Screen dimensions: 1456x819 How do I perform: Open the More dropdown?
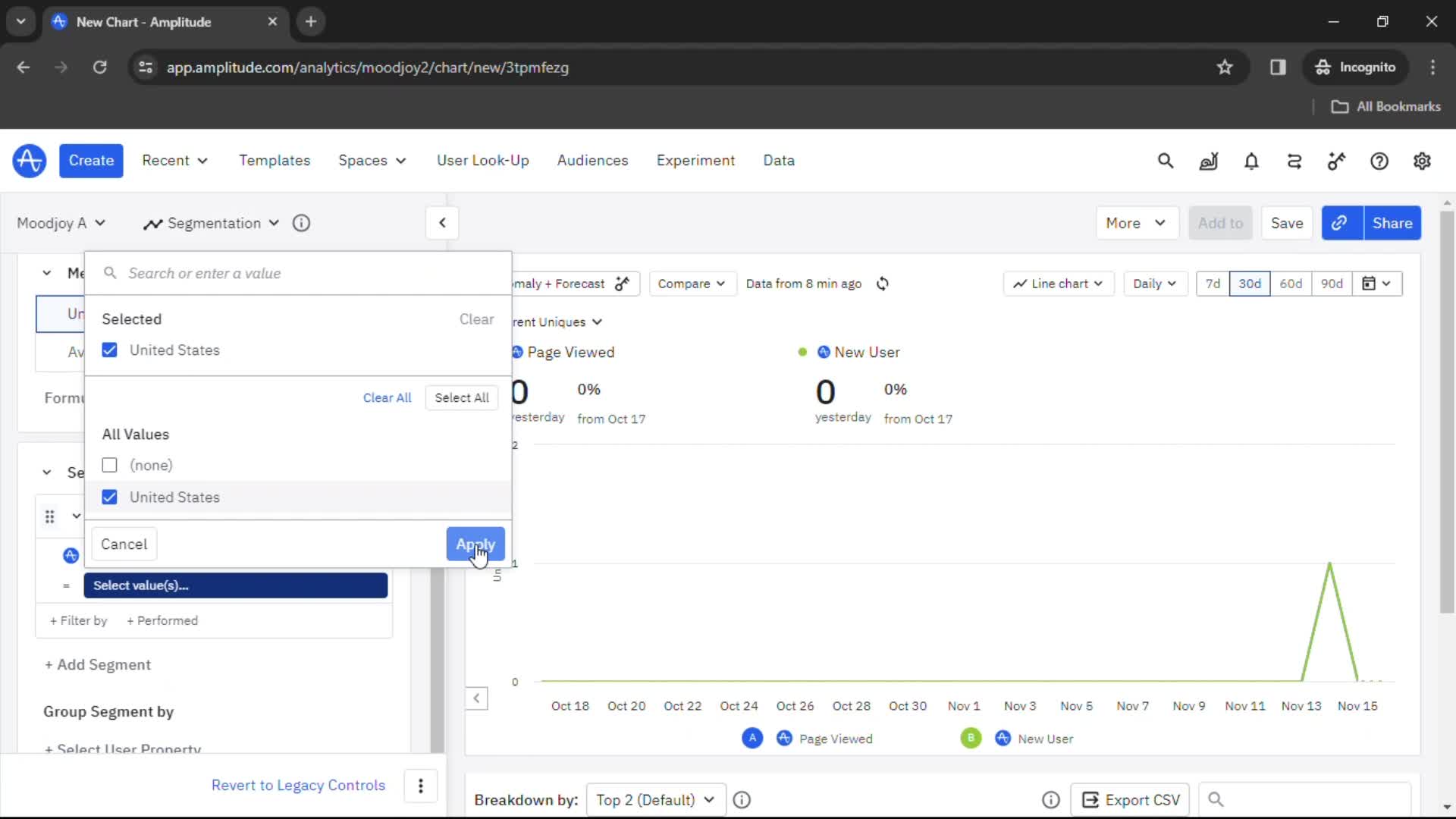tap(1136, 223)
